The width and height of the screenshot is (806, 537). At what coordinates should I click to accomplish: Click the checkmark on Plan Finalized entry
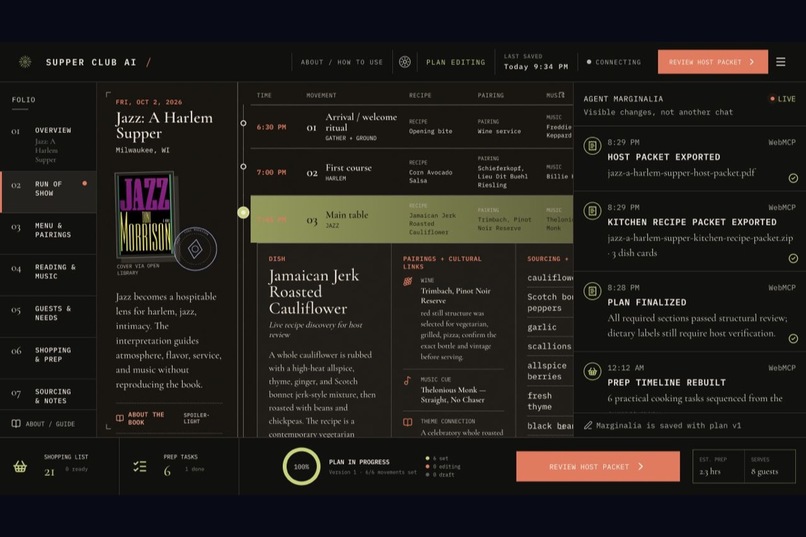(x=793, y=339)
